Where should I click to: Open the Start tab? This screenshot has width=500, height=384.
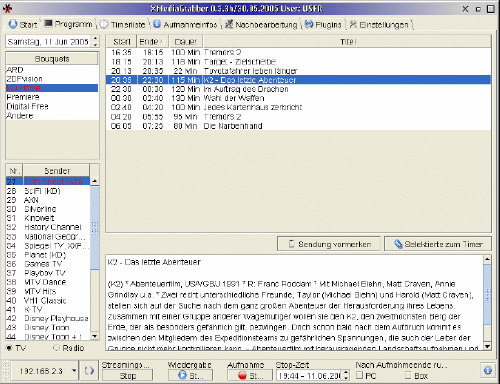tap(23, 25)
